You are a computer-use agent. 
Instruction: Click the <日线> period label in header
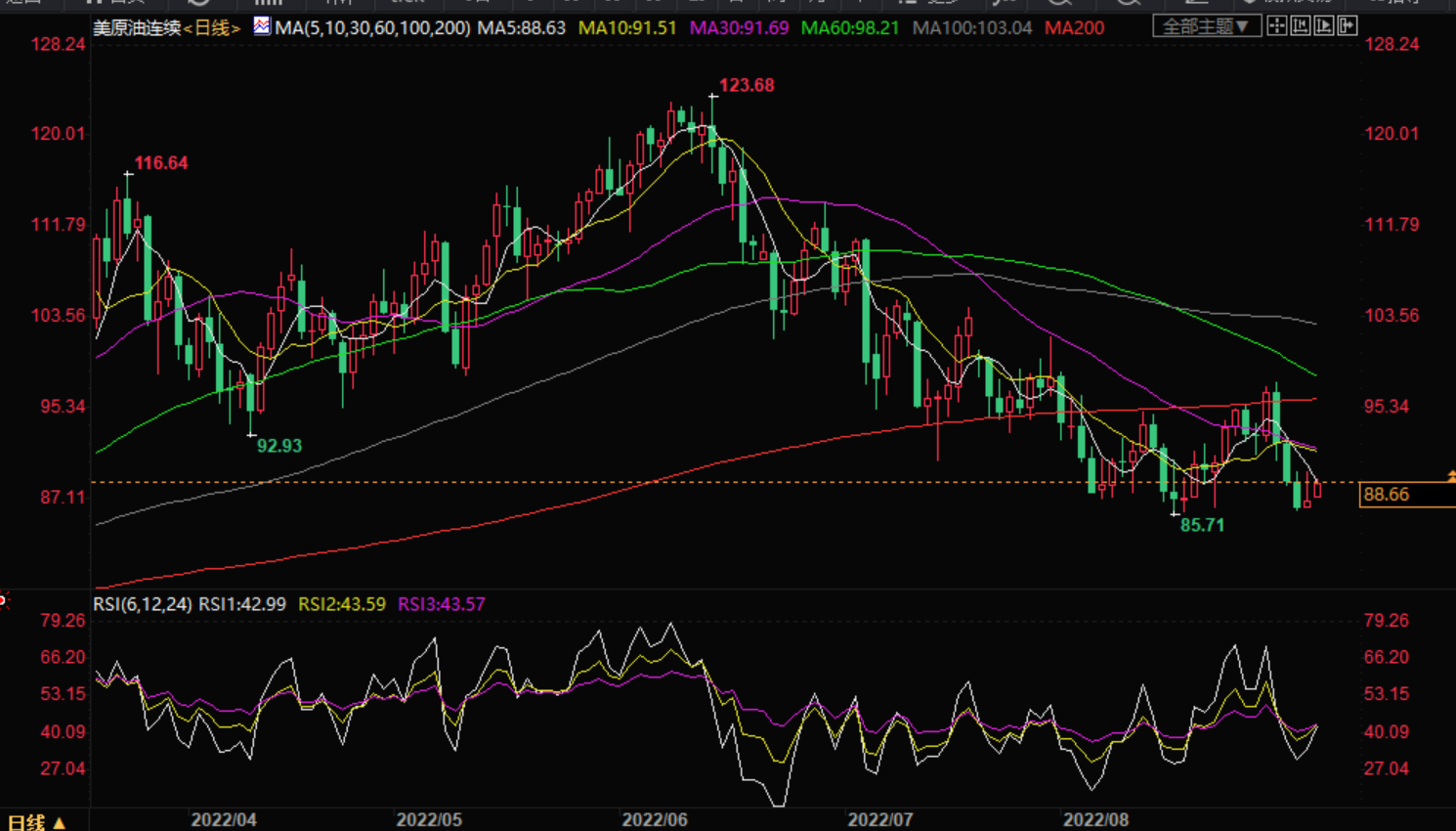click(212, 28)
